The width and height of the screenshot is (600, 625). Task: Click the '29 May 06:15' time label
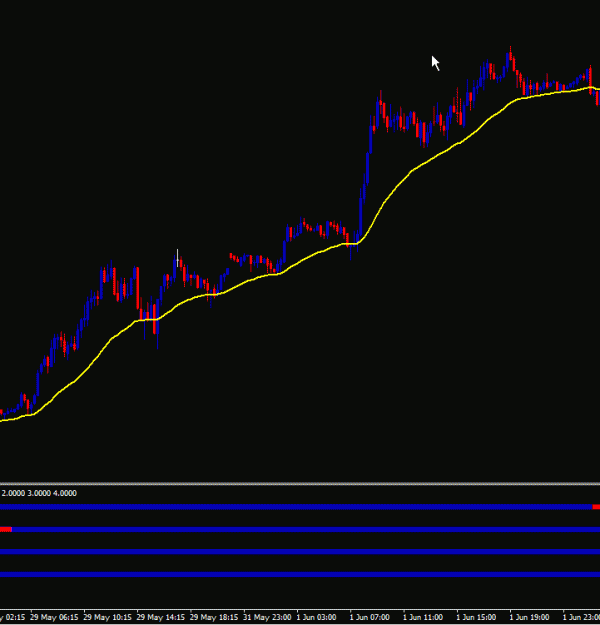pyautogui.click(x=54, y=617)
